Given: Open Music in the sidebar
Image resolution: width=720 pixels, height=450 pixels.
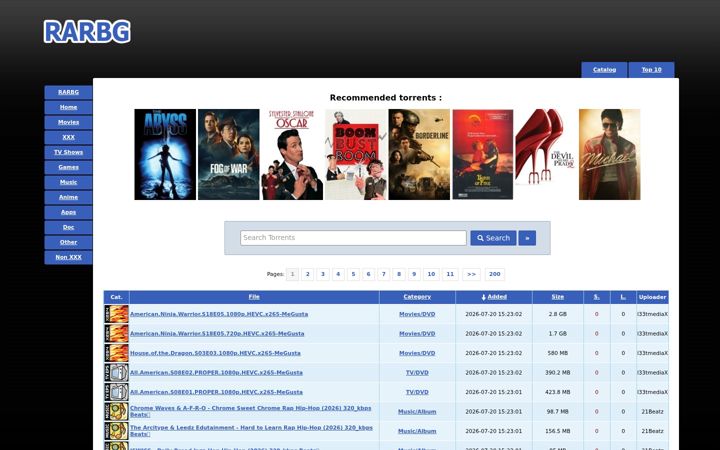Looking at the screenshot, I should [x=68, y=182].
